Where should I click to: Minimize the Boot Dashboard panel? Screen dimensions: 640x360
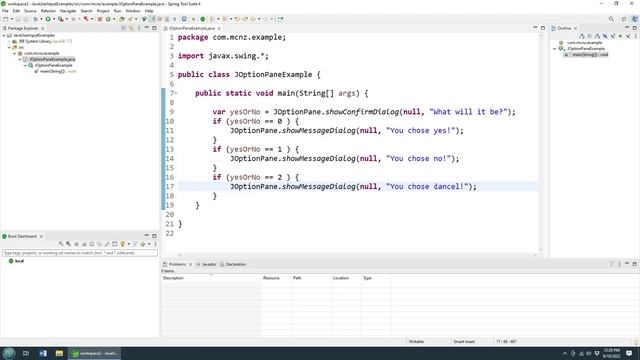tap(147, 236)
